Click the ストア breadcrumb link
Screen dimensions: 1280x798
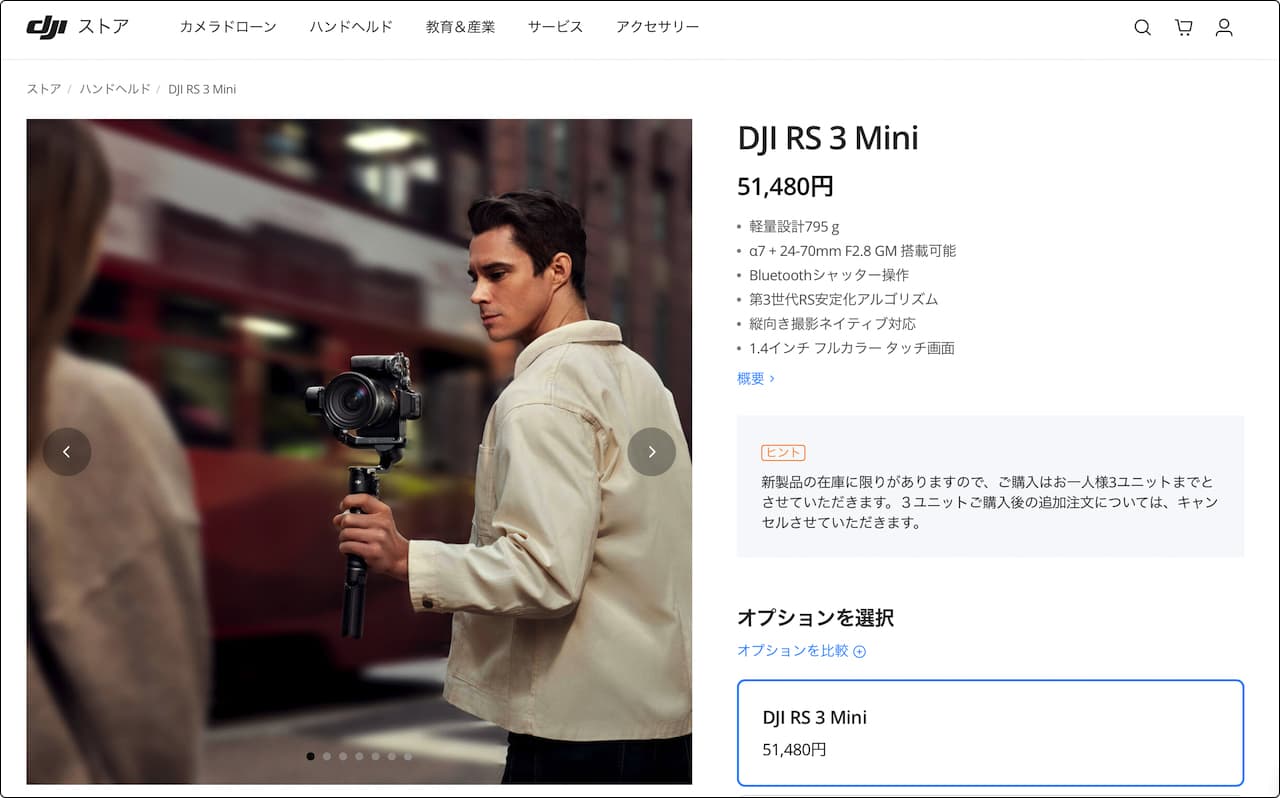(44, 89)
